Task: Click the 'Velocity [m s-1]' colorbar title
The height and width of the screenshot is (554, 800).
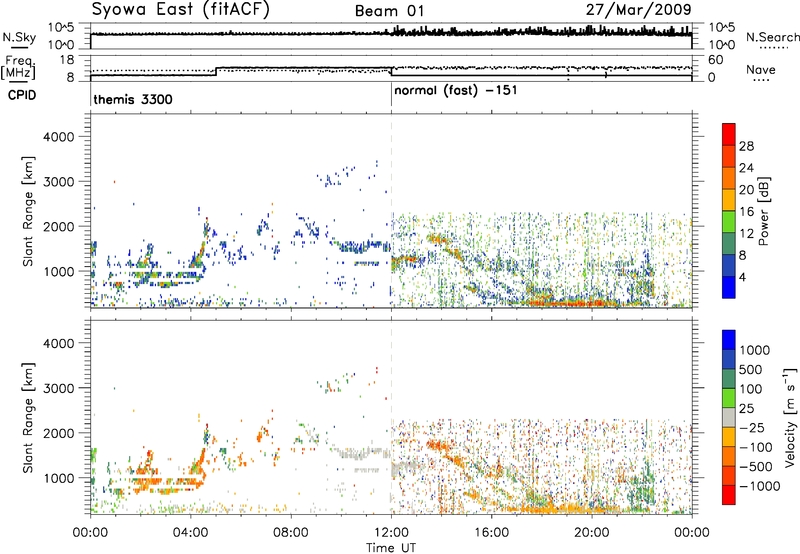Action: [x=790, y=417]
